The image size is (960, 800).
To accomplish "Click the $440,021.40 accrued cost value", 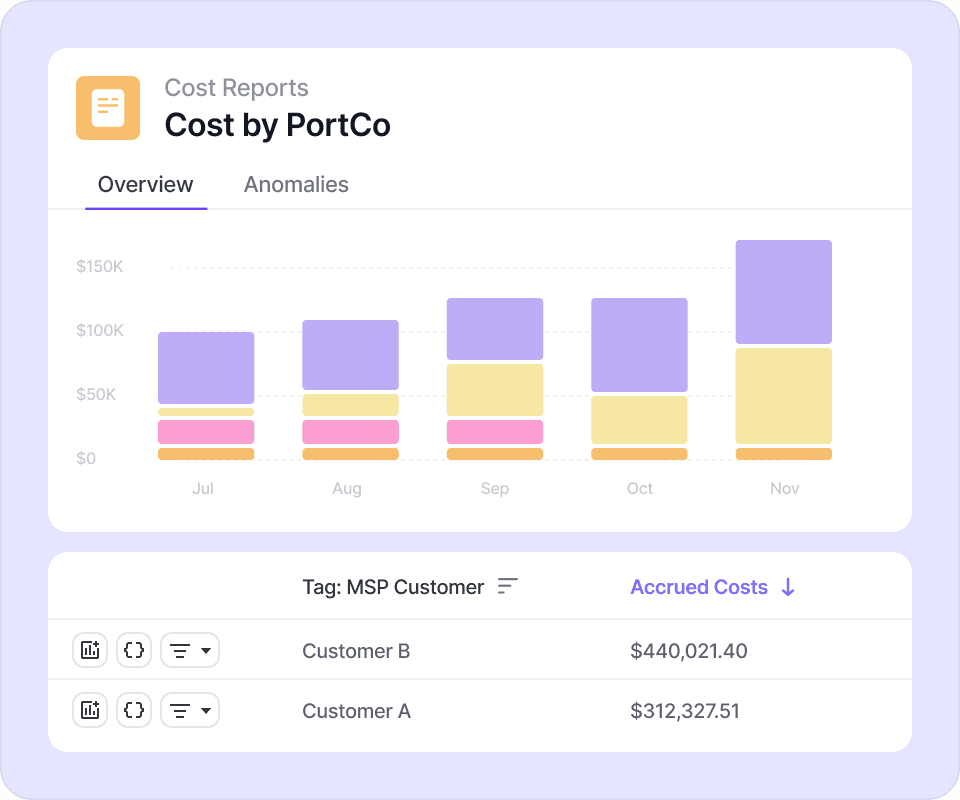I will point(689,651).
